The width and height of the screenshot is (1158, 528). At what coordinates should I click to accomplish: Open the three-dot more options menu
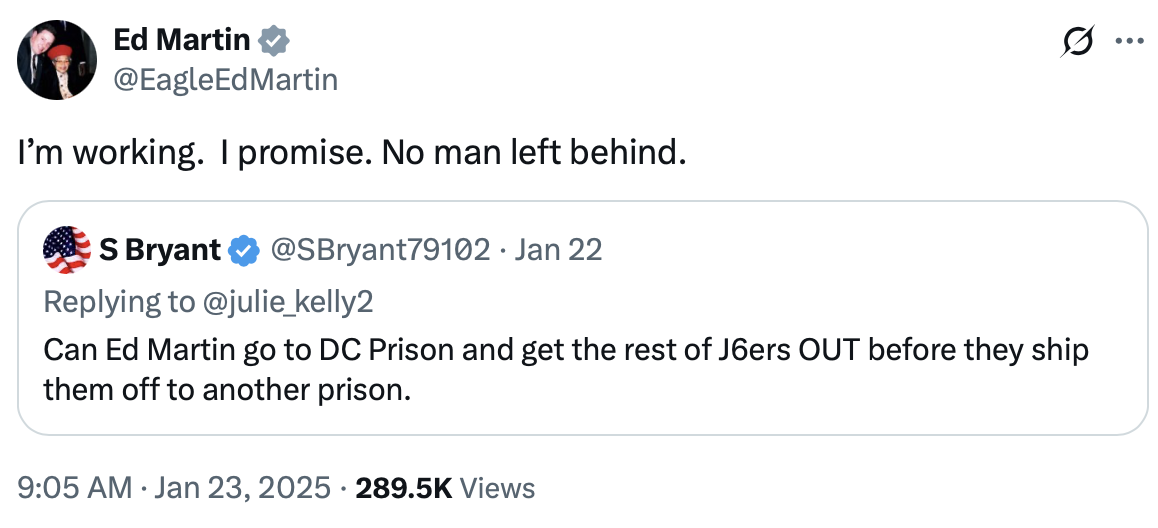(x=1129, y=42)
